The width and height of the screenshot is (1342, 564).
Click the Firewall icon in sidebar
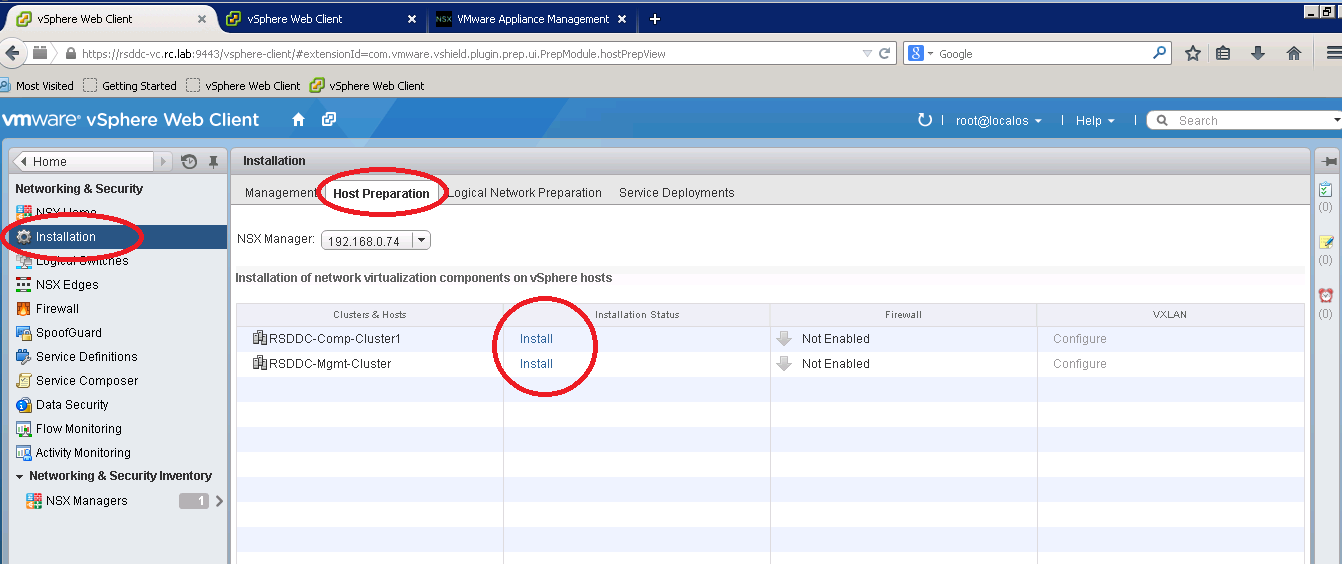[x=24, y=309]
